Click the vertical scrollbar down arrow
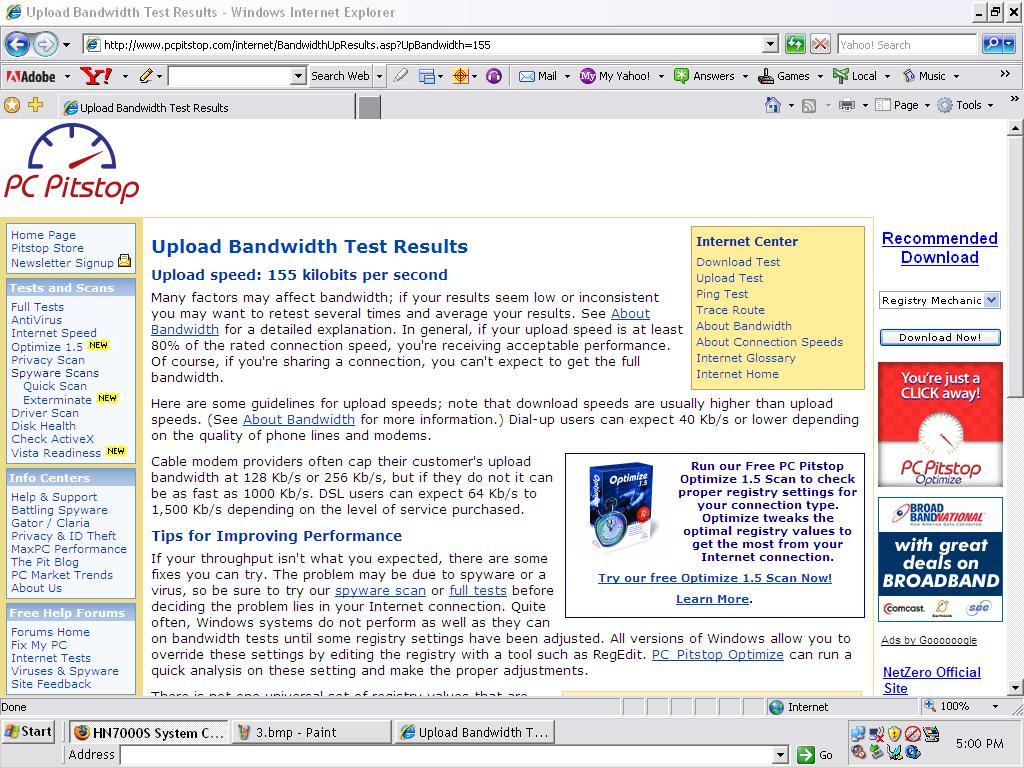Viewport: 1024px width, 768px height. (1015, 687)
